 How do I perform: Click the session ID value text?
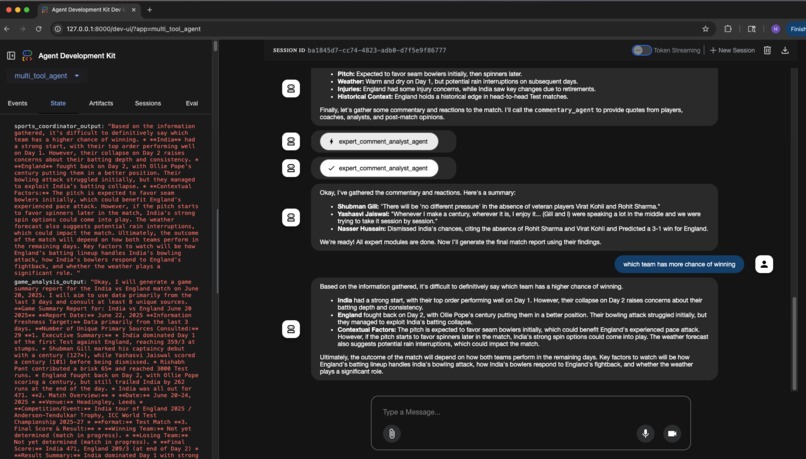pos(377,50)
